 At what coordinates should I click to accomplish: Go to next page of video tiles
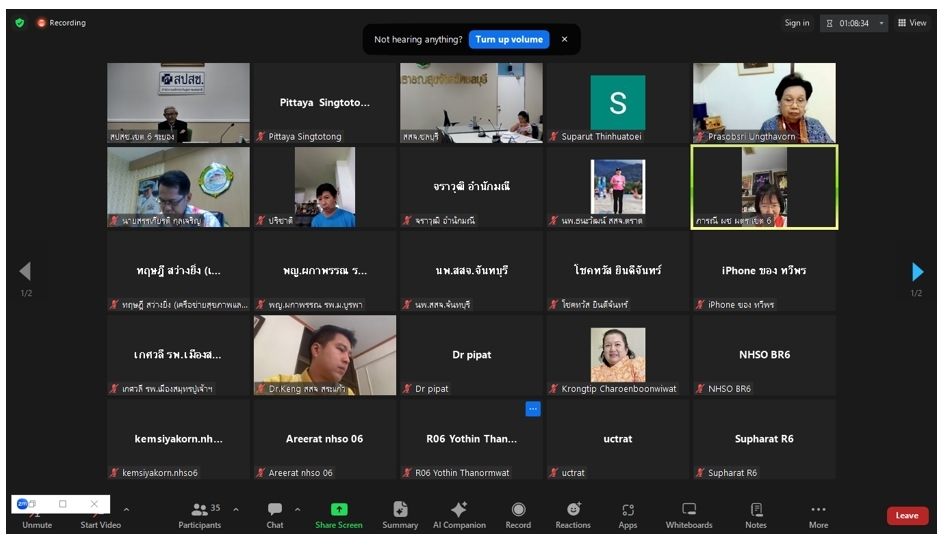pyautogui.click(x=917, y=272)
